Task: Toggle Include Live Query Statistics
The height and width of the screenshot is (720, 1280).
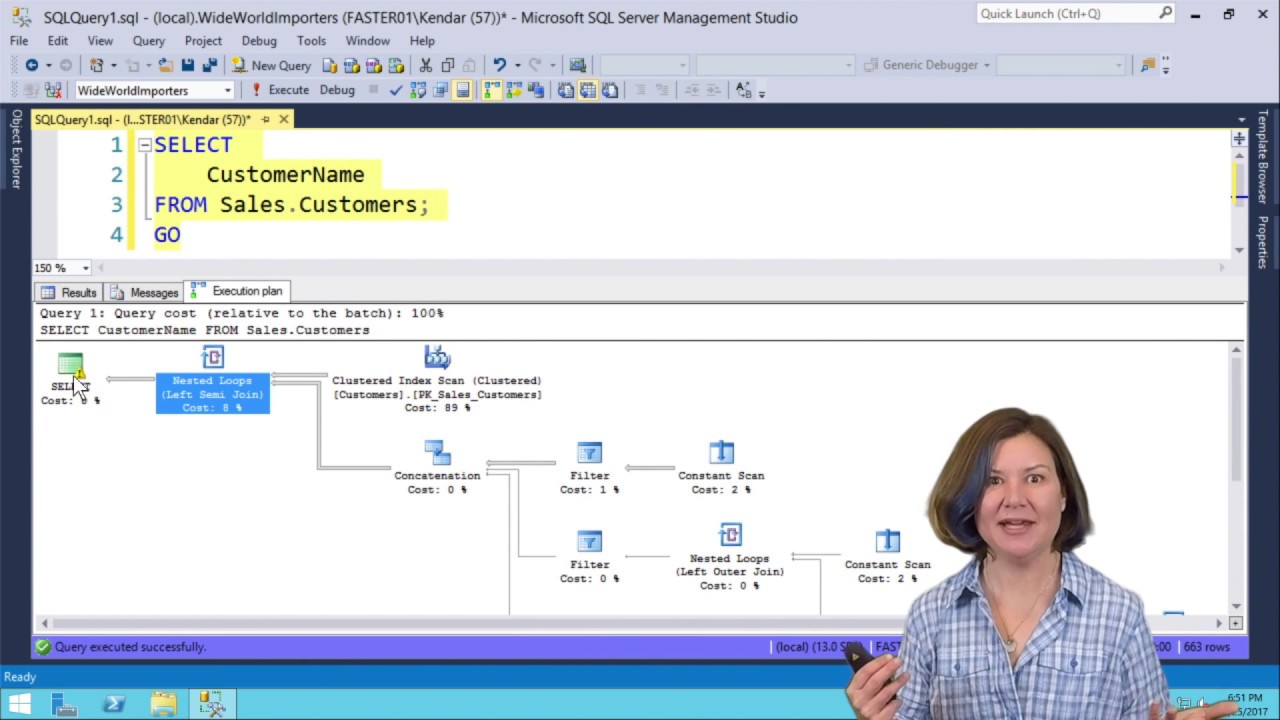Action: point(514,90)
